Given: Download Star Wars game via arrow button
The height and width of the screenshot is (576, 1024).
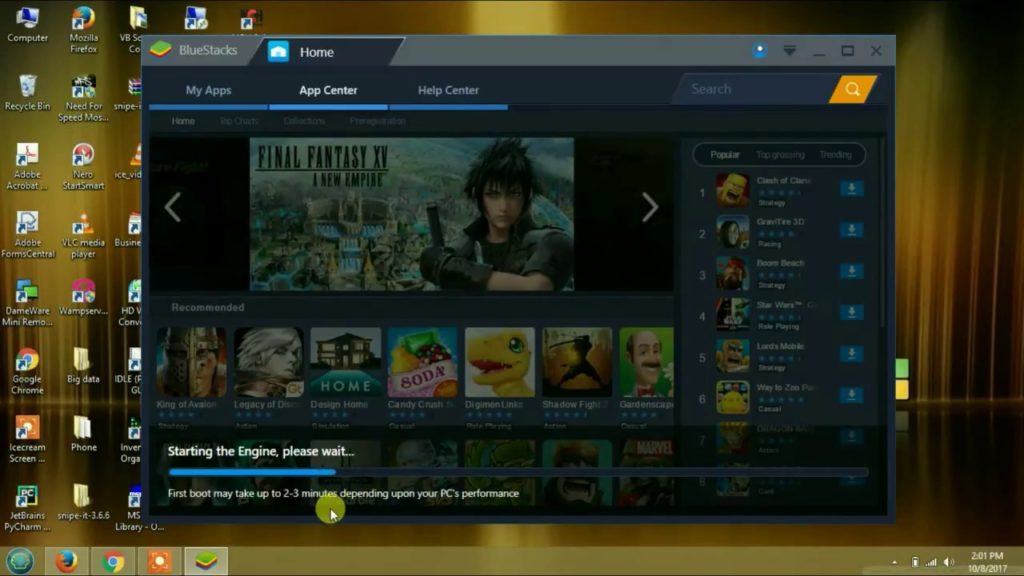Looking at the screenshot, I should click(x=852, y=312).
